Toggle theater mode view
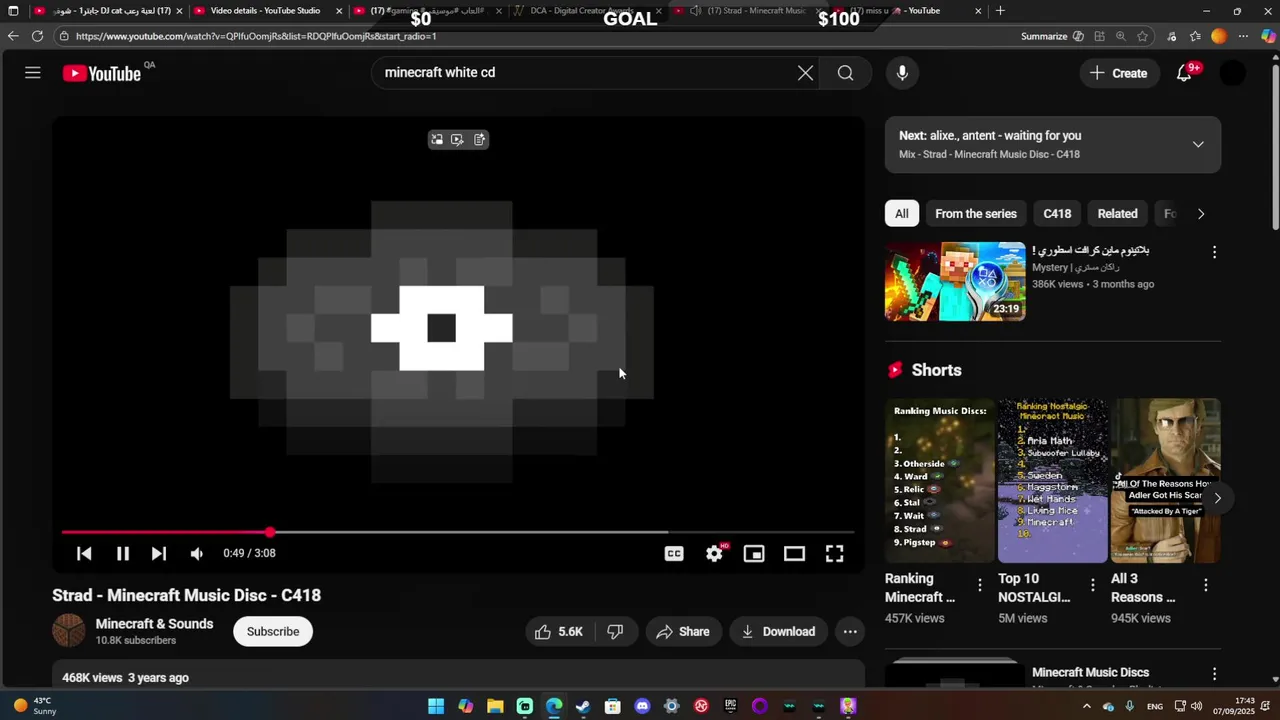1280x720 pixels. point(794,554)
